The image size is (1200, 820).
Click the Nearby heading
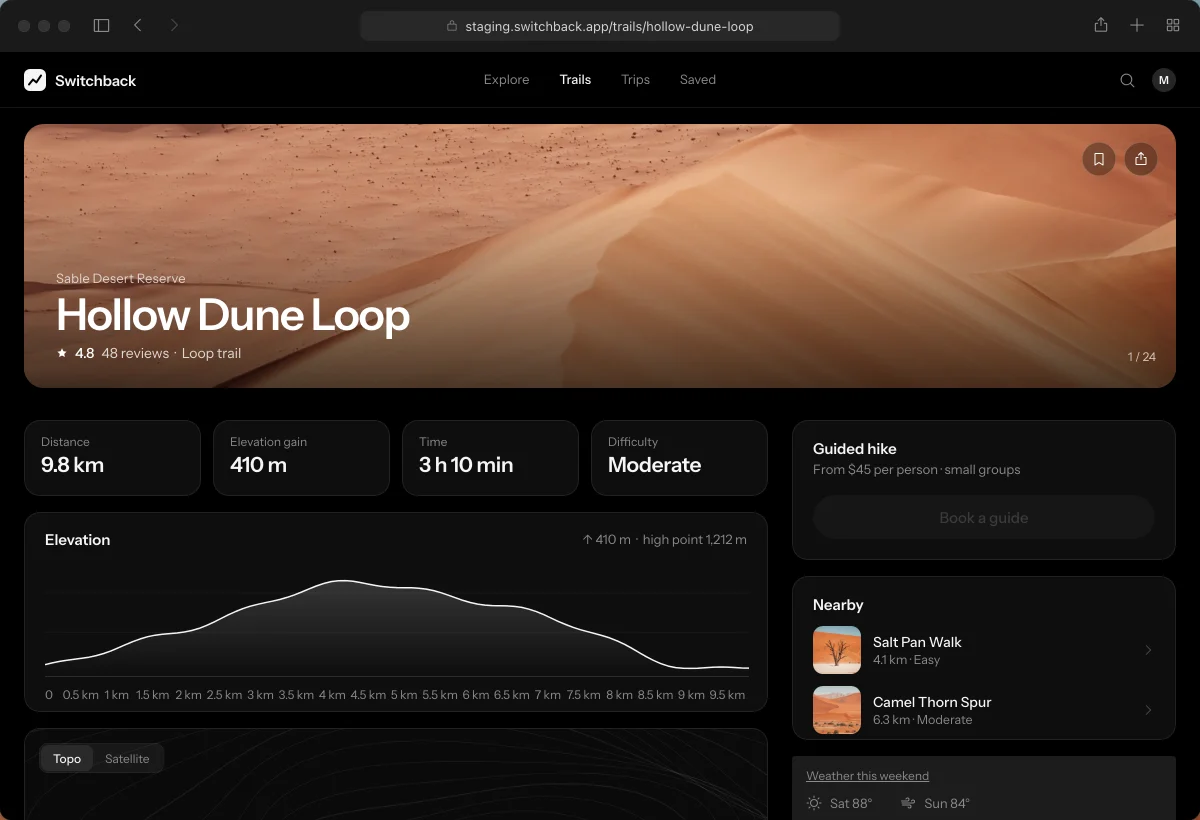838,605
